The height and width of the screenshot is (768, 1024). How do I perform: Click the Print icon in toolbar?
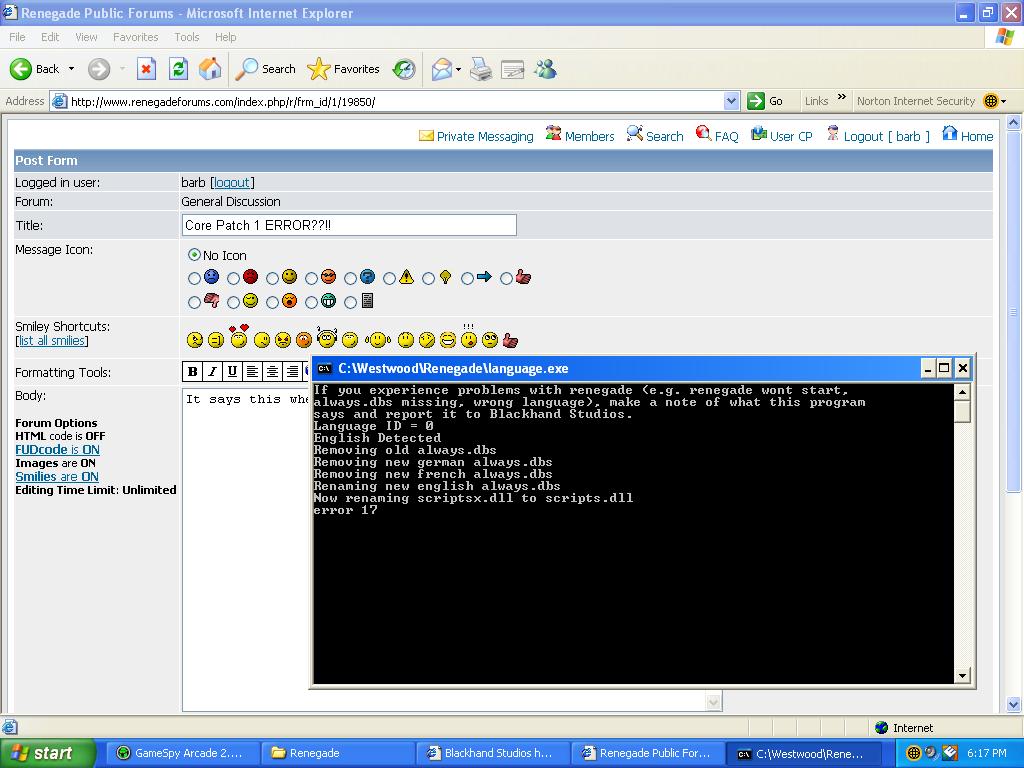point(481,69)
